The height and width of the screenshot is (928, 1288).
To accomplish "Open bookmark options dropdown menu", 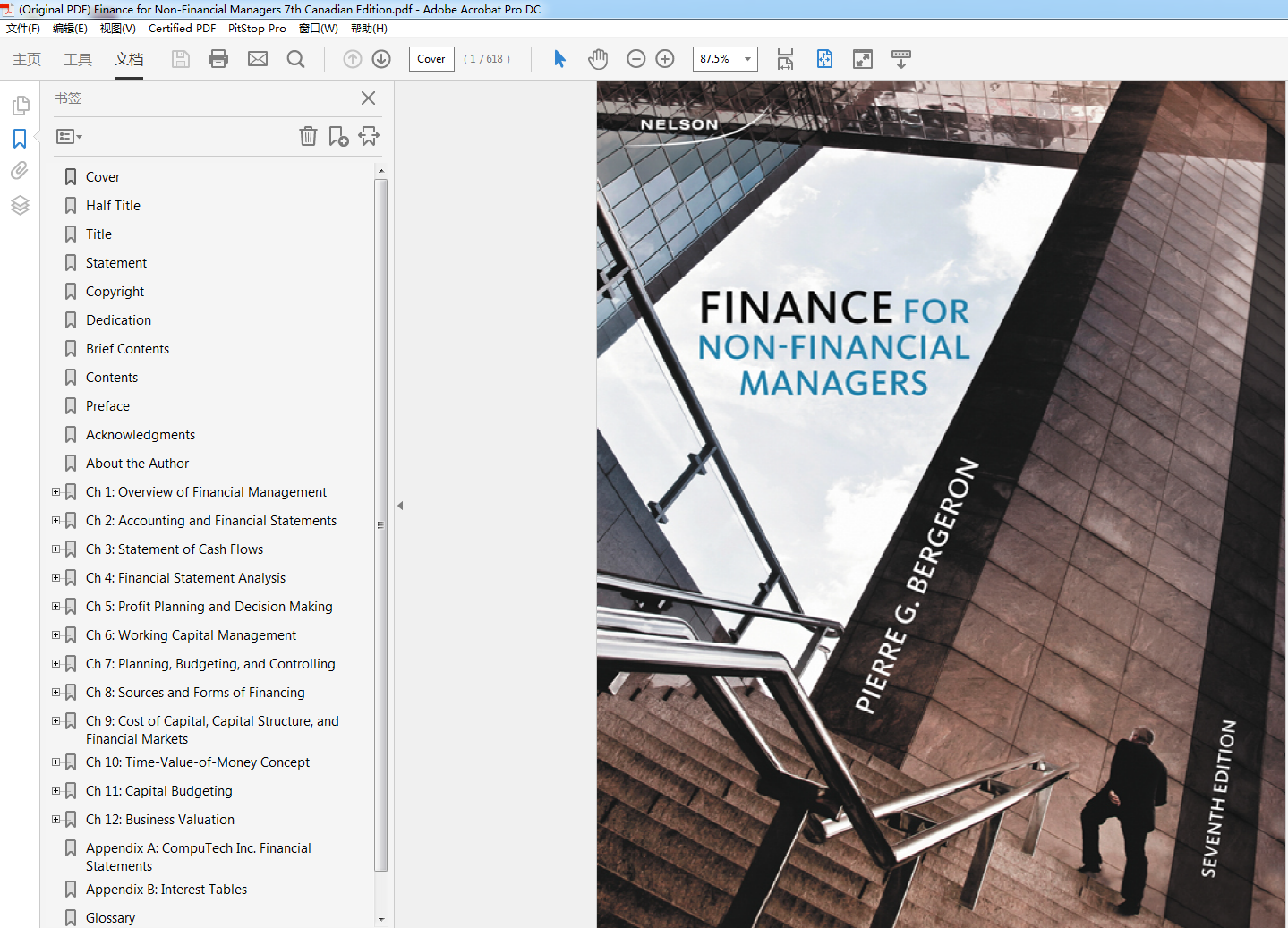I will coord(69,137).
